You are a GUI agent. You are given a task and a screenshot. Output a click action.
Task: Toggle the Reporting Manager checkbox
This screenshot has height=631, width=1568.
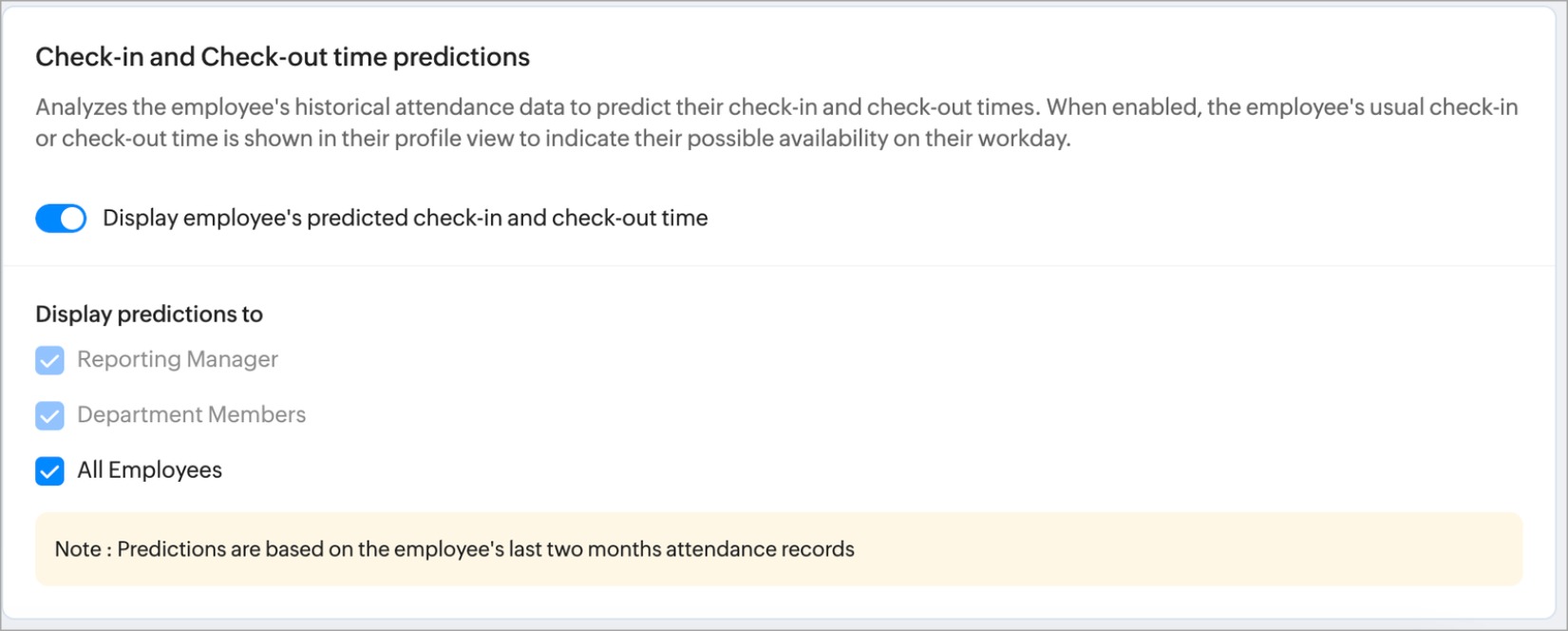(x=49, y=360)
